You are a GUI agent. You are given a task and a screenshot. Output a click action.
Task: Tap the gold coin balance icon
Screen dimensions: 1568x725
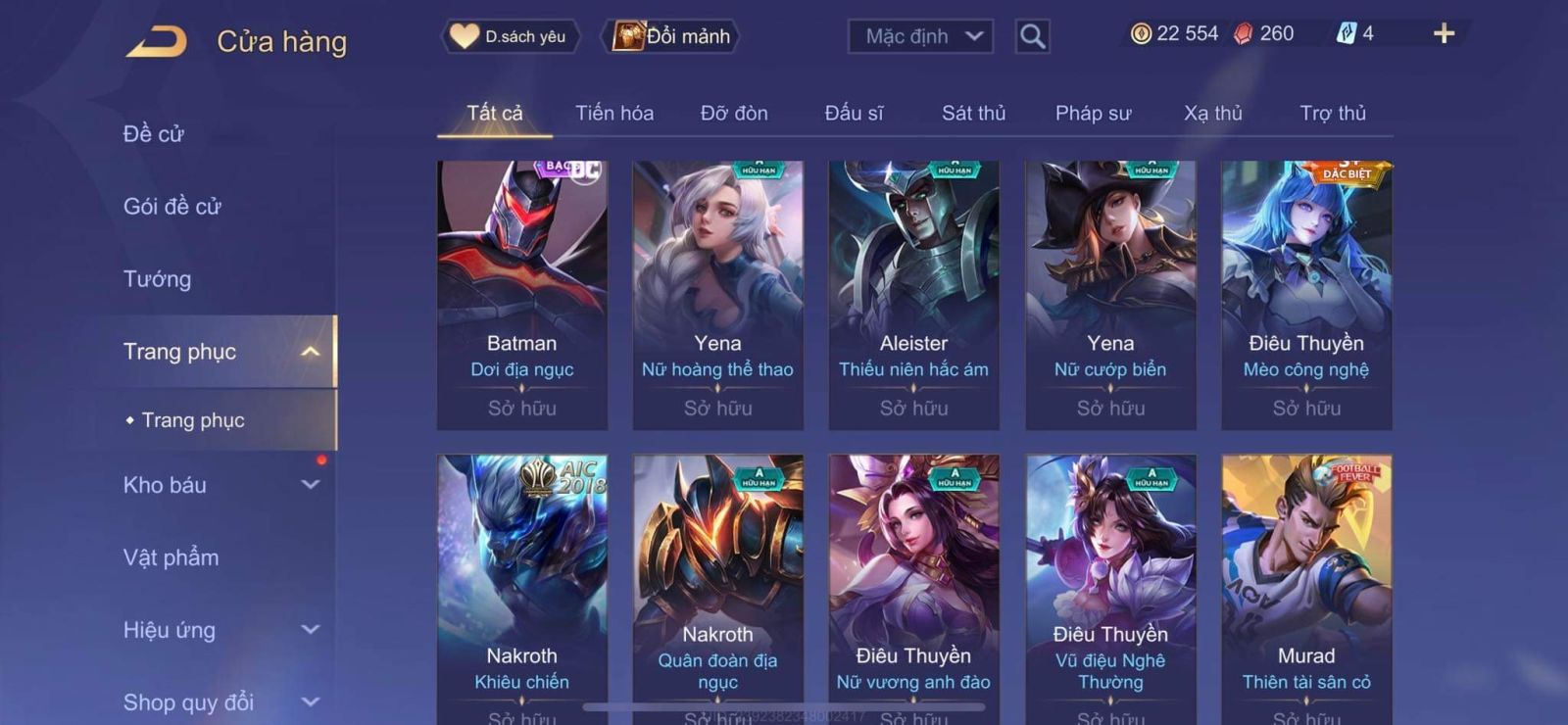[1141, 34]
